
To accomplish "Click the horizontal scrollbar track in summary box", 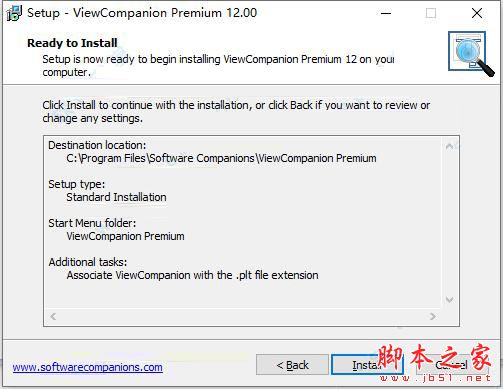I will pyautogui.click(x=243, y=316).
